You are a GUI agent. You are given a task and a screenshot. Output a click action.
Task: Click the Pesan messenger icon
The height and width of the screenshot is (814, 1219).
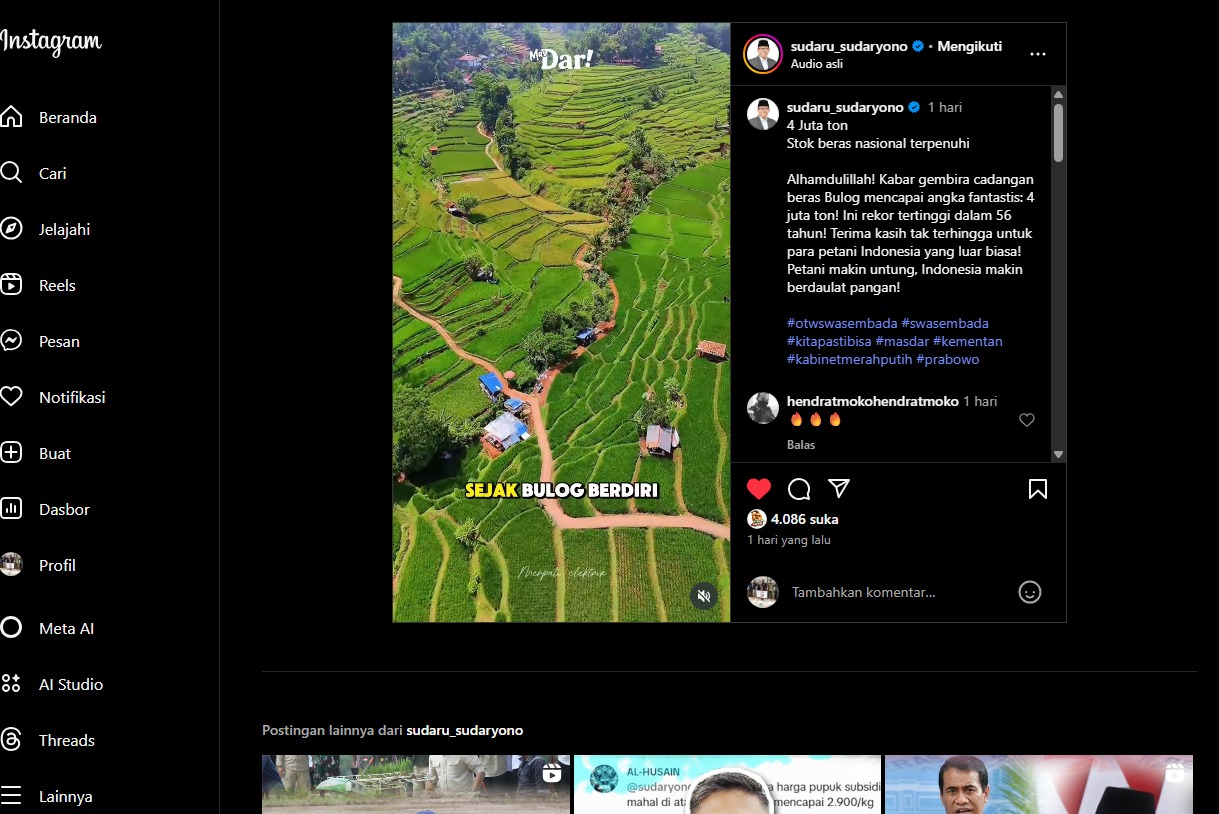click(x=11, y=341)
